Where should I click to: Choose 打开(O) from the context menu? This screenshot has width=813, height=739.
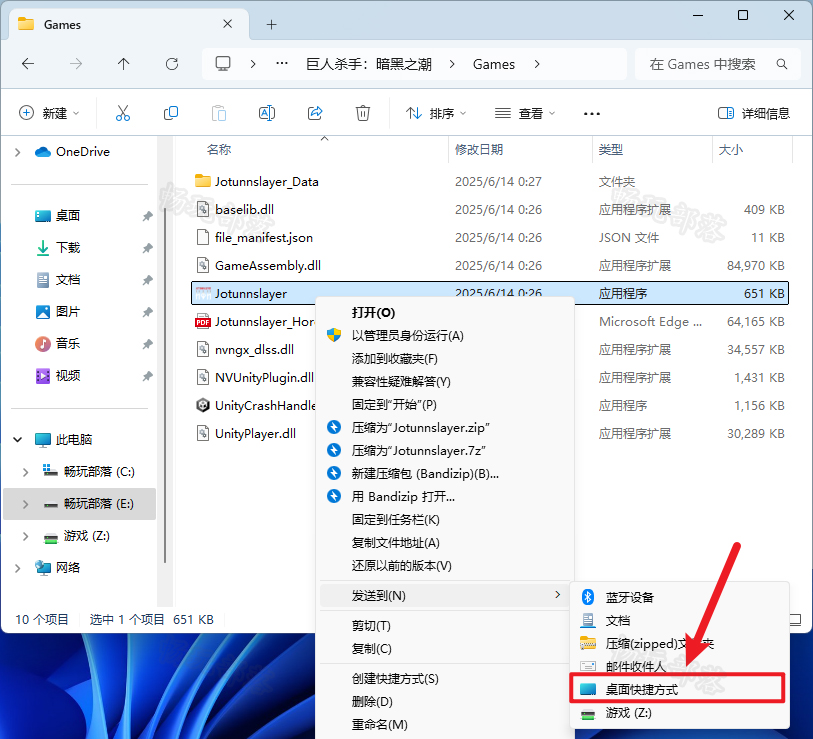444,313
